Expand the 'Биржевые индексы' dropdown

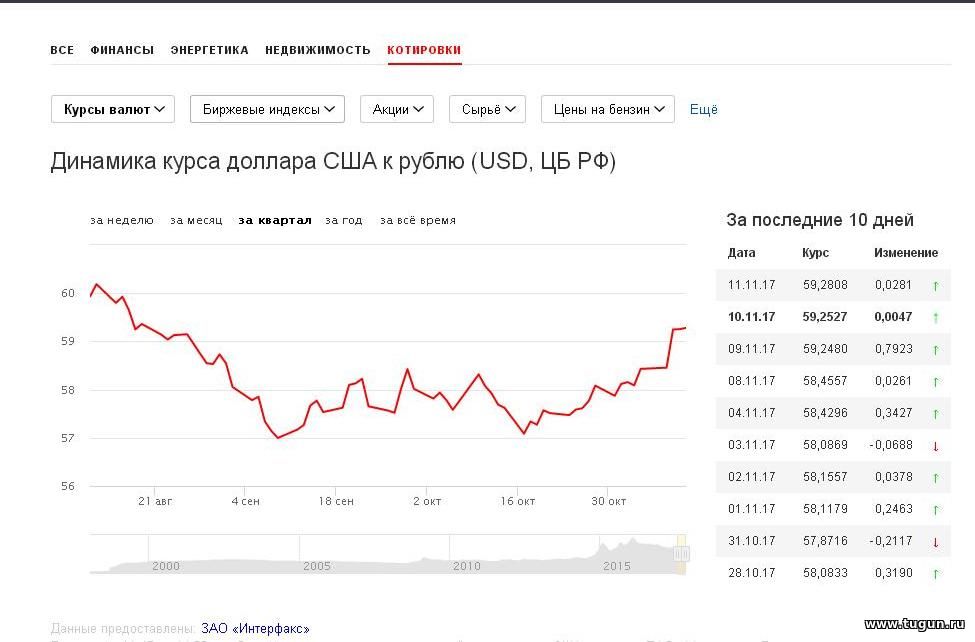click(x=267, y=109)
